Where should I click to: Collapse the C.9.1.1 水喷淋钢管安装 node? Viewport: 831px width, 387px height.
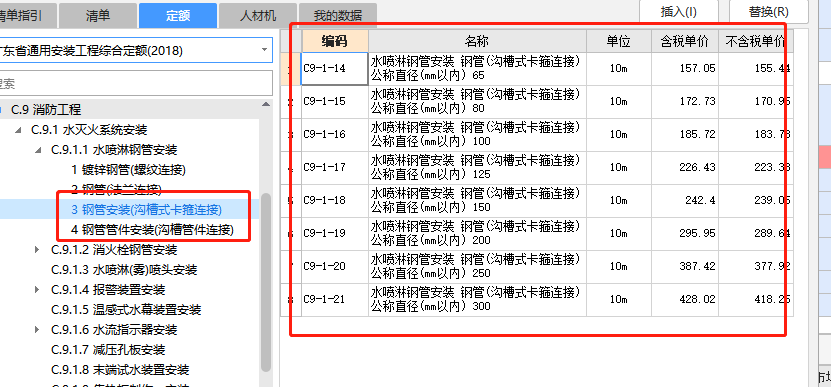(x=38, y=150)
